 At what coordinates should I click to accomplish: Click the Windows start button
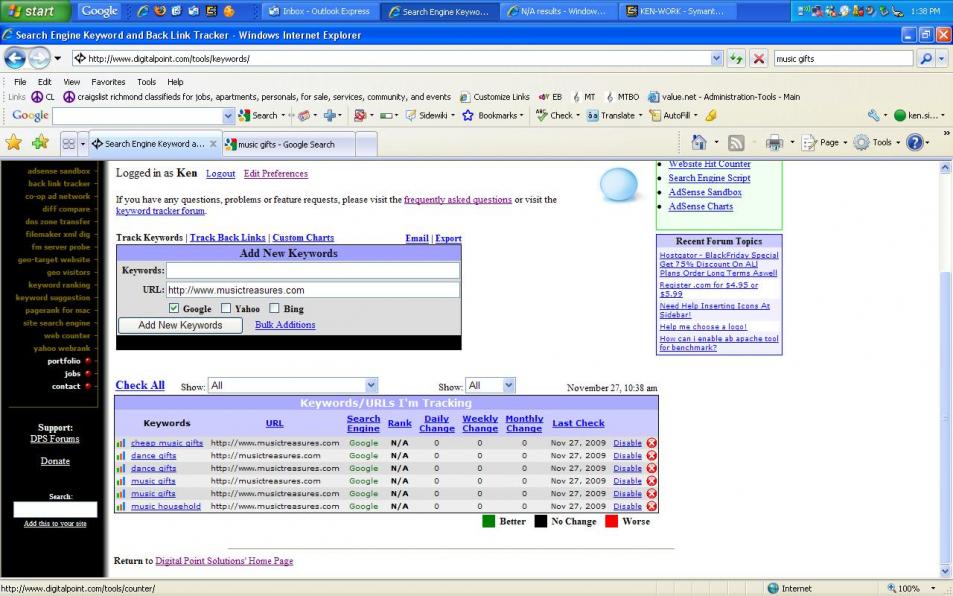coord(35,10)
